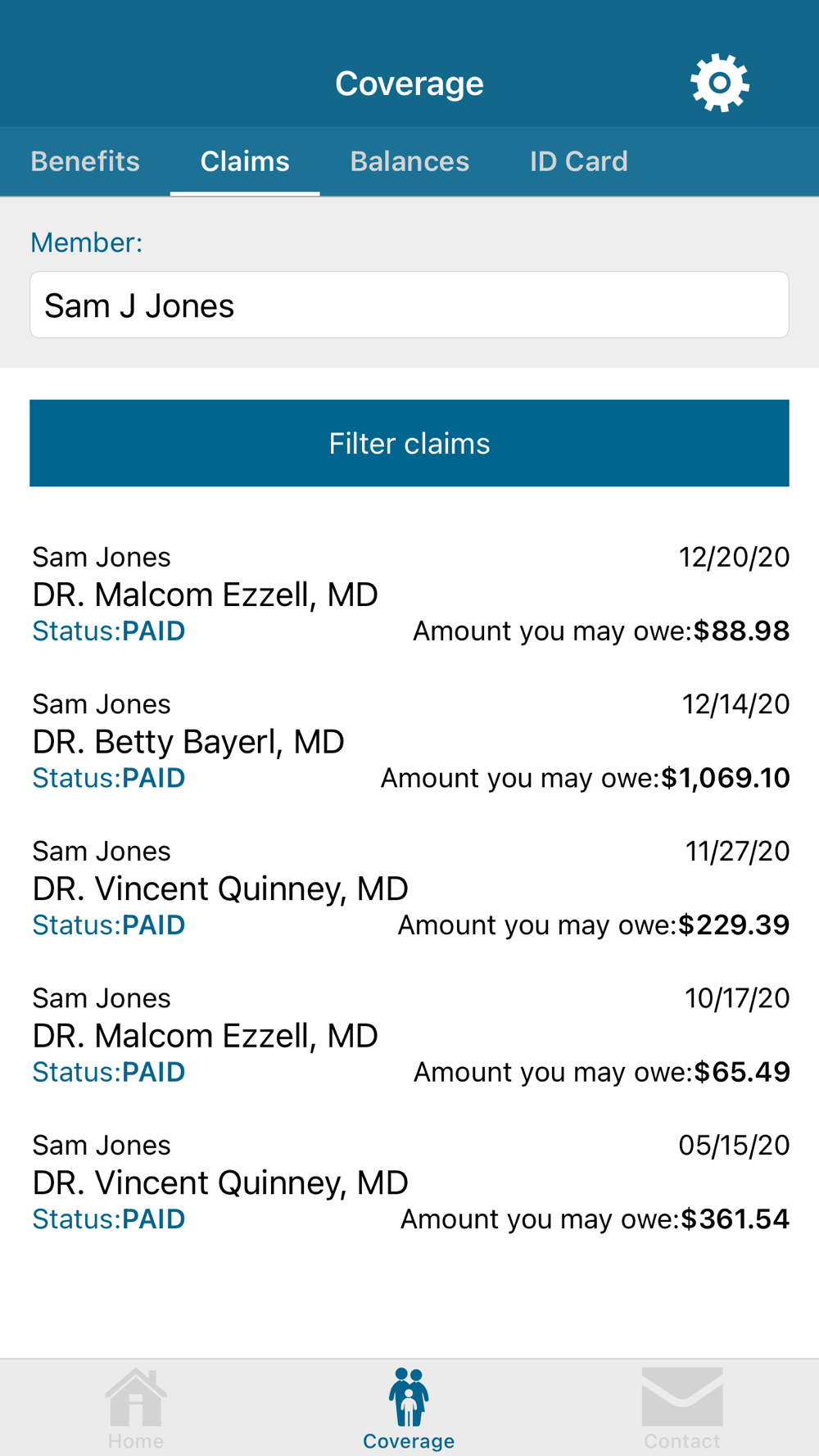This screenshot has width=819, height=1456.
Task: Tap the $65.49 amount owed
Action: click(x=741, y=1072)
